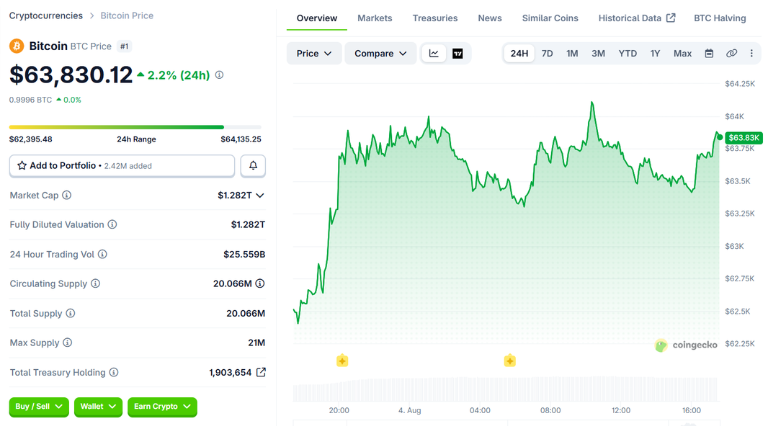Click the yellow news marker near 04:00
Image resolution: width=768 pixels, height=432 pixels.
pos(509,361)
